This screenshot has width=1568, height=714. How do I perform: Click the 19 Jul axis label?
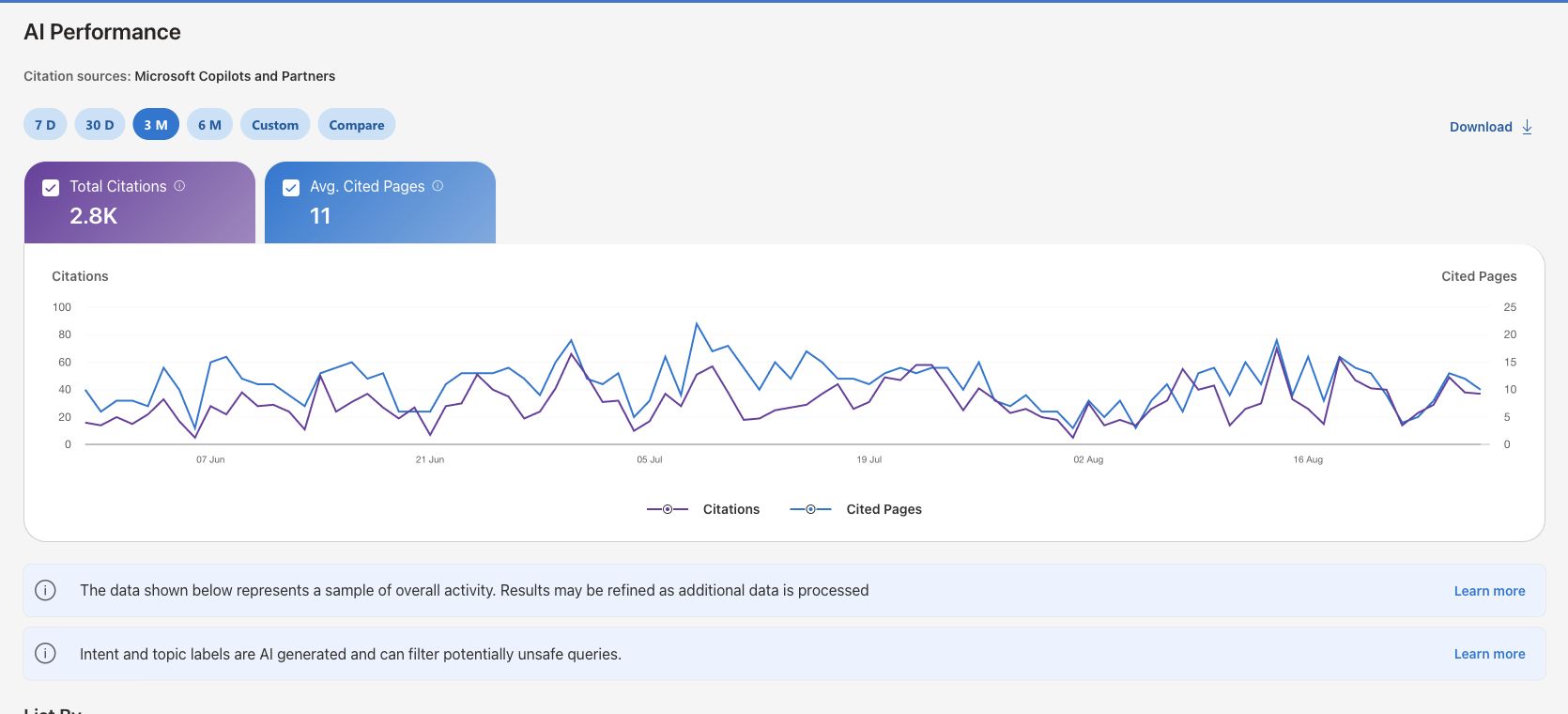(x=869, y=459)
